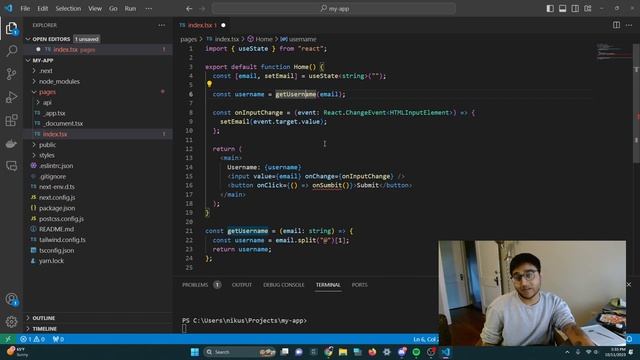This screenshot has width=640, height=360.
Task: Open the Run menu
Action: 130,9
